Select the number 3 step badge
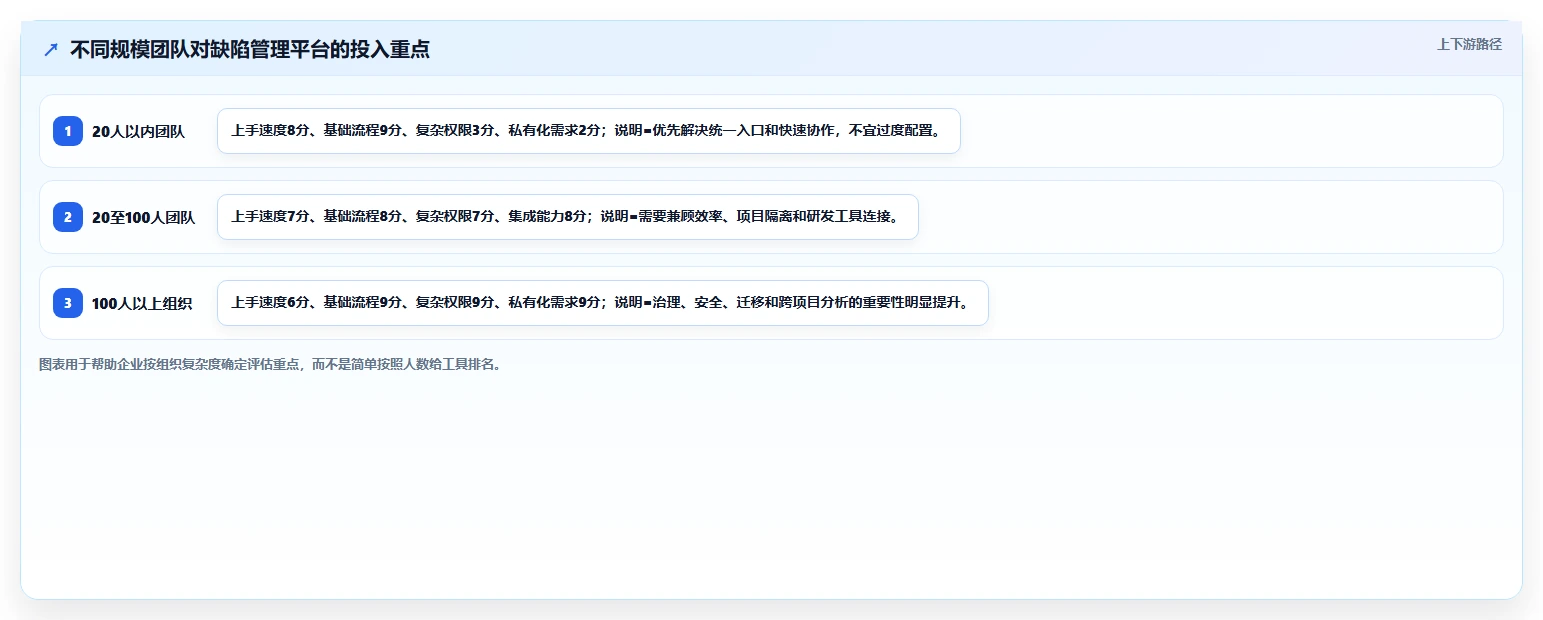 [68, 303]
